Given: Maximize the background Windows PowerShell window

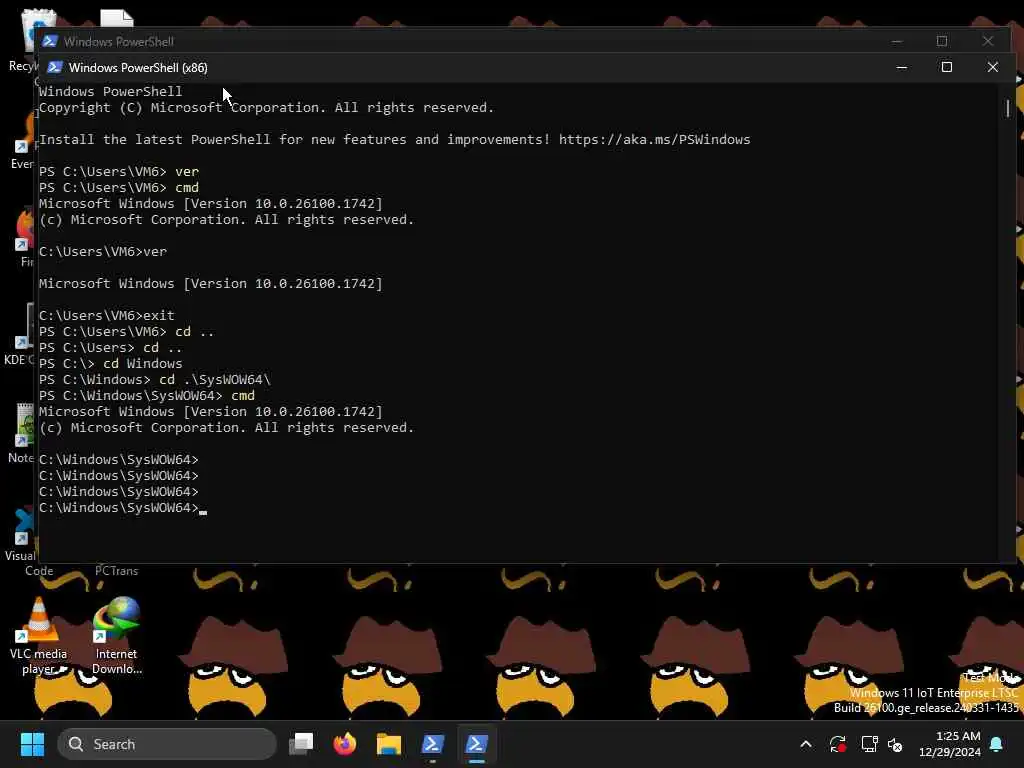Looking at the screenshot, I should [942, 41].
